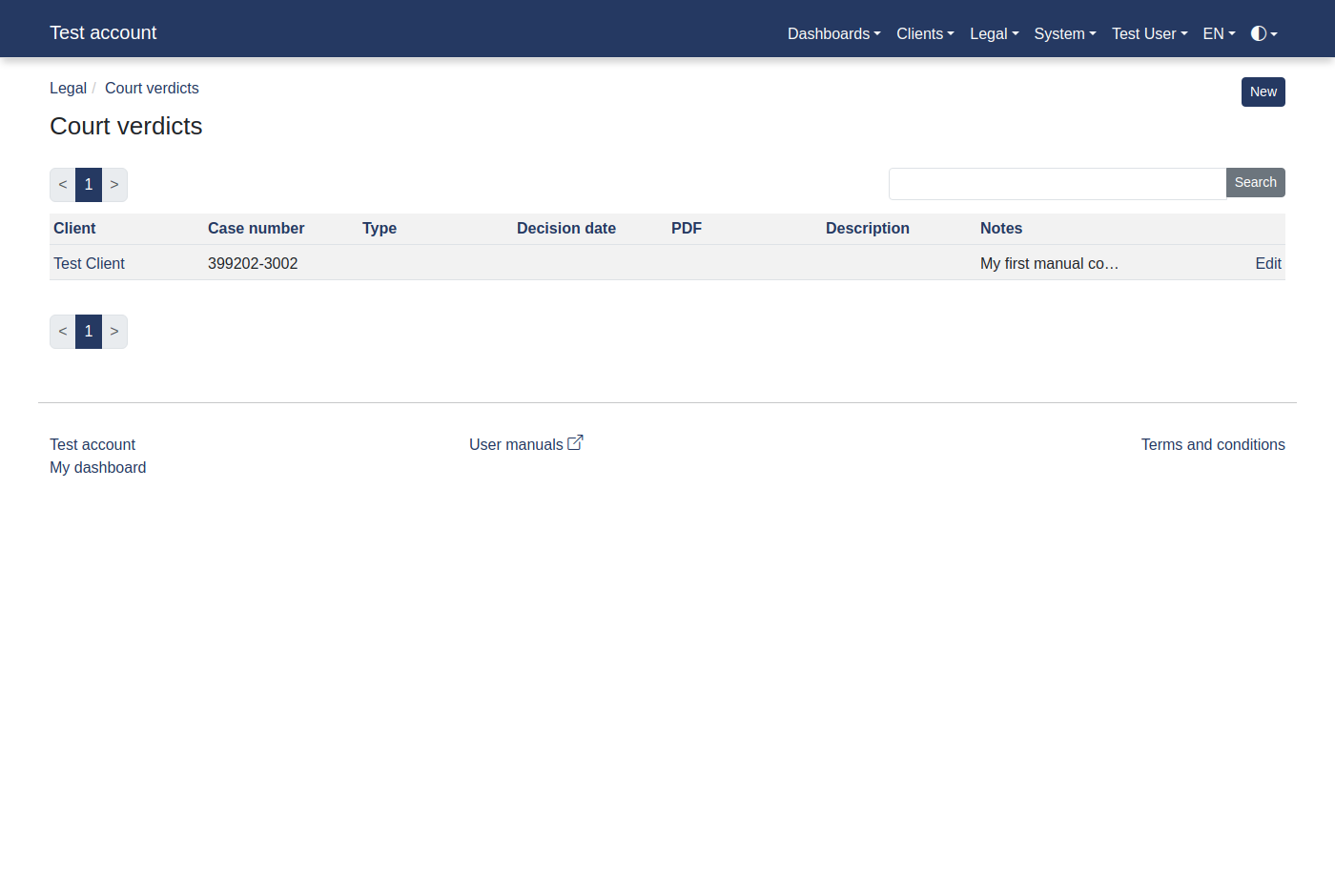Click the Test account brand title in navbar
The height and width of the screenshot is (896, 1335).
click(103, 32)
